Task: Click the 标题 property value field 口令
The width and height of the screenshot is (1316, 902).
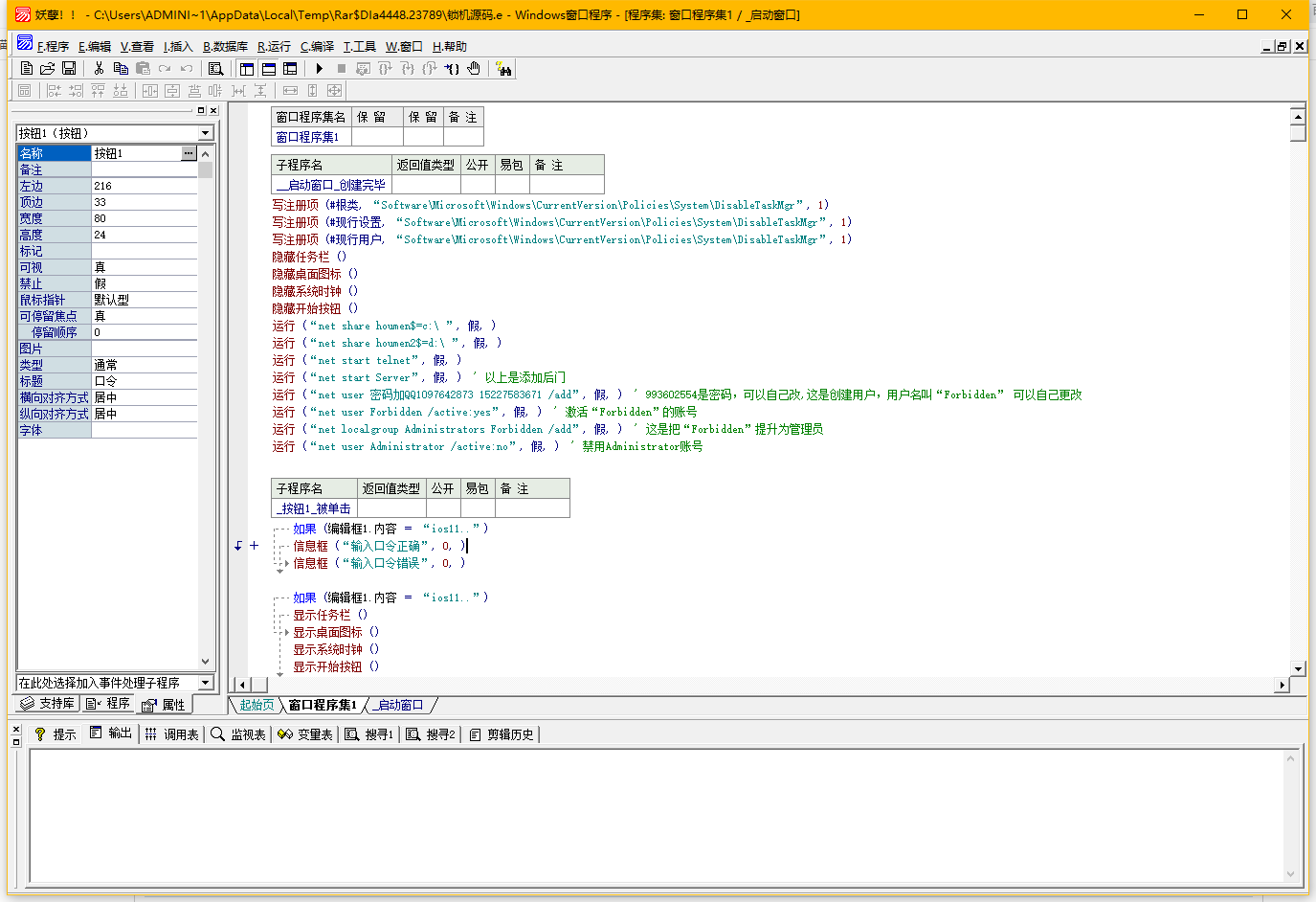Action: click(x=145, y=381)
